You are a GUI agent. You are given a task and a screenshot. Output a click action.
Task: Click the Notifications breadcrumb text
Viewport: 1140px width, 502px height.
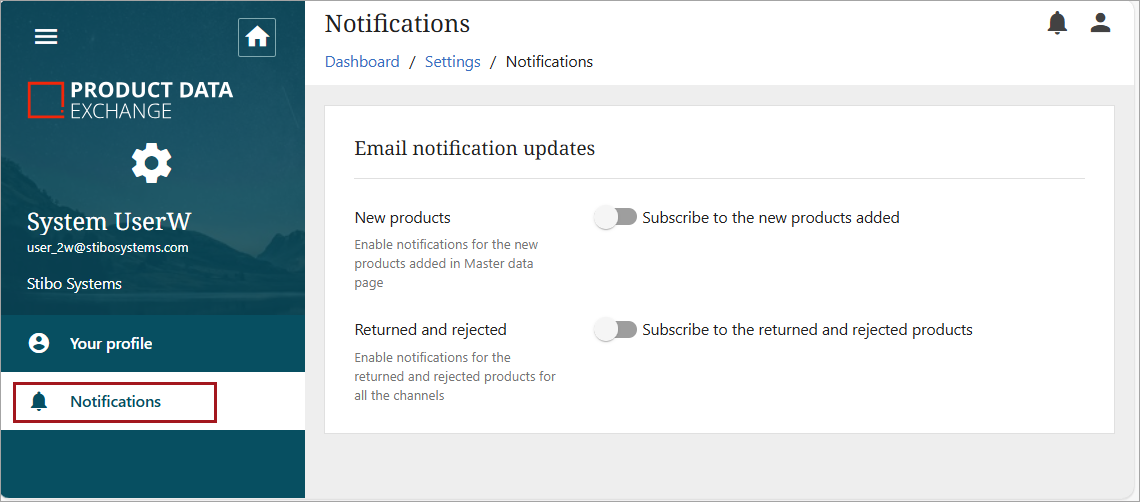click(549, 62)
